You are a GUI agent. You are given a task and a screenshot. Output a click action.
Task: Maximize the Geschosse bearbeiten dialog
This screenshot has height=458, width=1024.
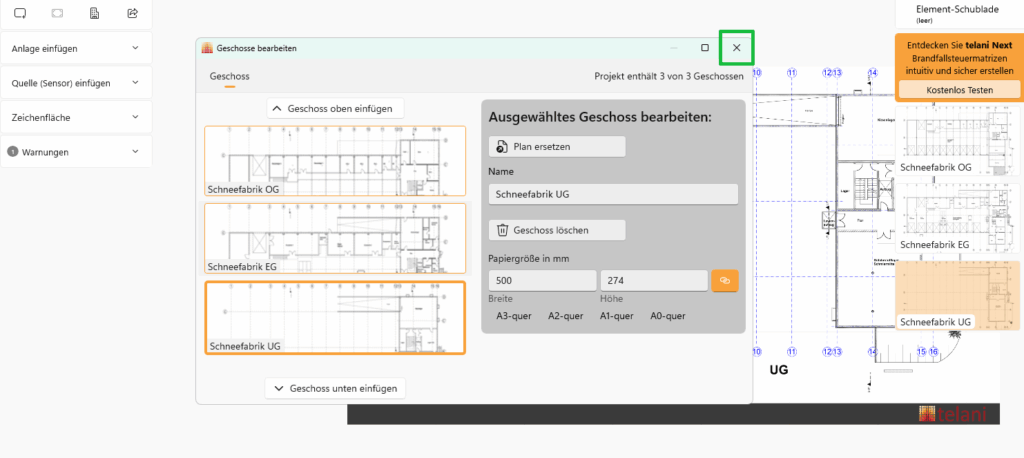(705, 48)
